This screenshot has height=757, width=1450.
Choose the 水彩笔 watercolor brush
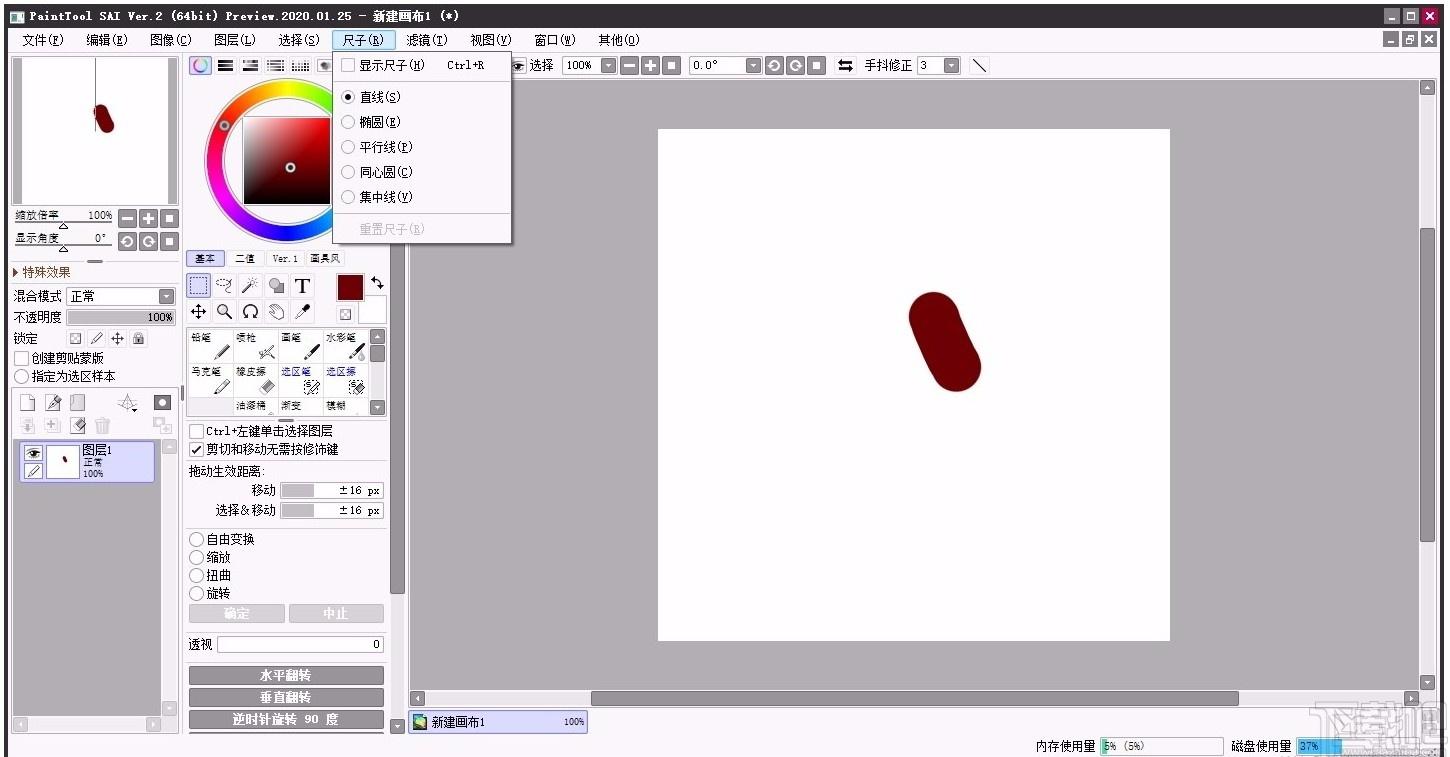point(345,346)
